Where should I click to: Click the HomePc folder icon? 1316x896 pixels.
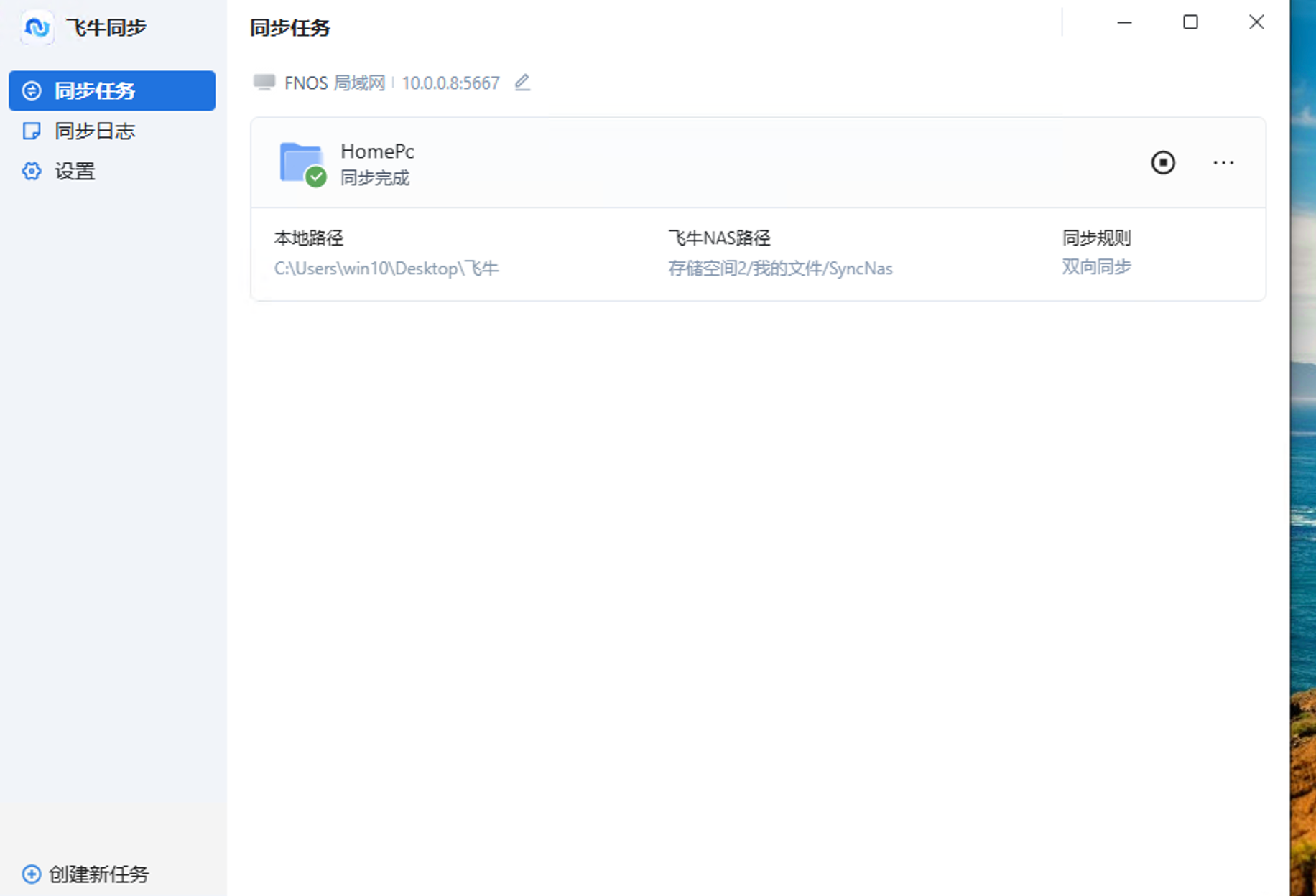pos(302,164)
